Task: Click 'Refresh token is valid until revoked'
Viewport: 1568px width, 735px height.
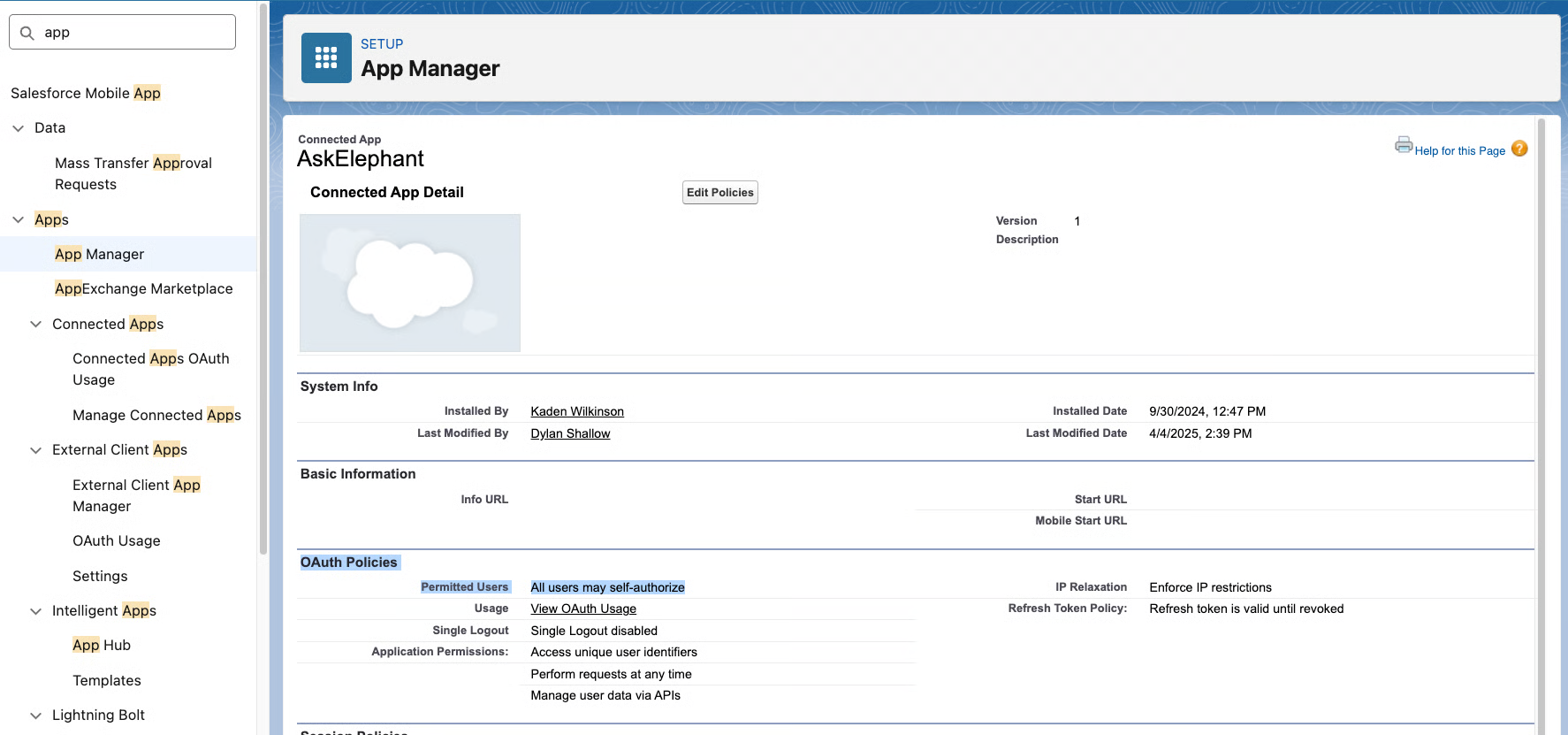Action: (x=1246, y=609)
